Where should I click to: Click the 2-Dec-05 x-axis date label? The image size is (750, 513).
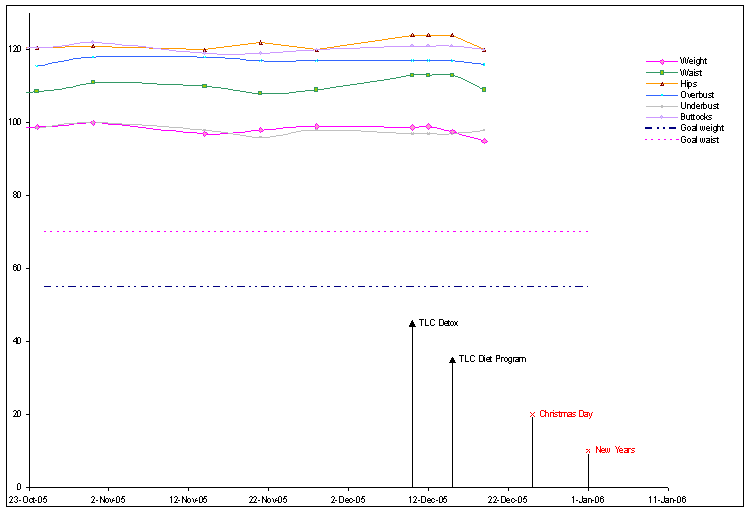click(x=348, y=500)
